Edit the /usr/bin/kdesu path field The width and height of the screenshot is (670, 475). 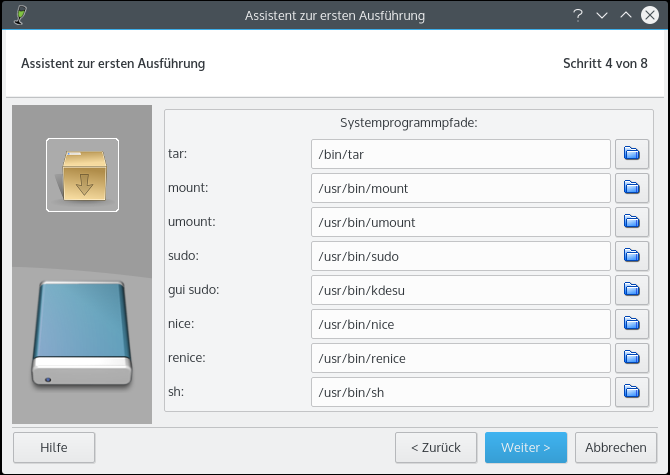(460, 290)
